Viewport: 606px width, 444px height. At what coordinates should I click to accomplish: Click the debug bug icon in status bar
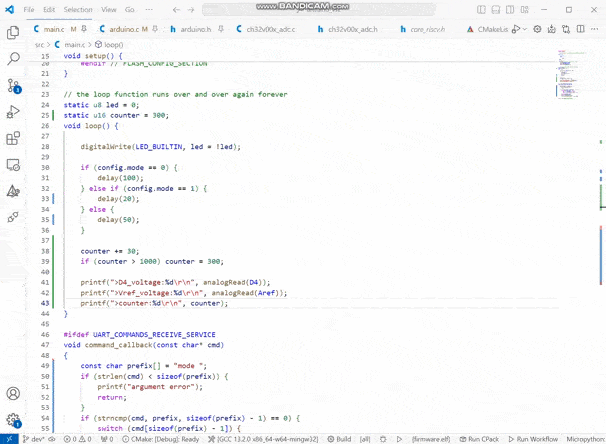click(x=383, y=439)
